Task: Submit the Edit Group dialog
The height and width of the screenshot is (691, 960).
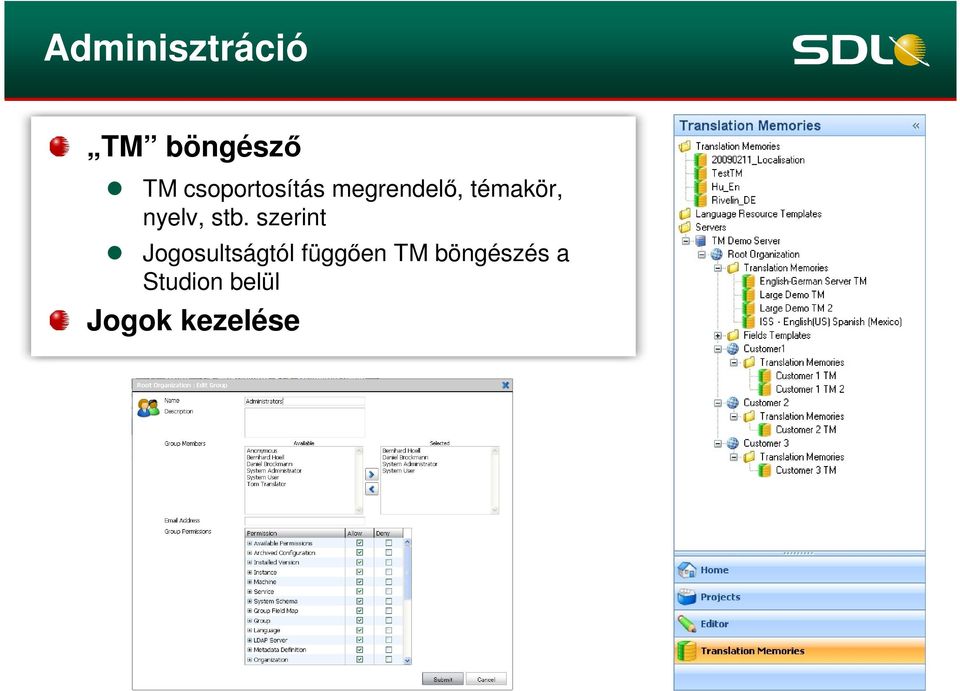Action: (x=443, y=679)
